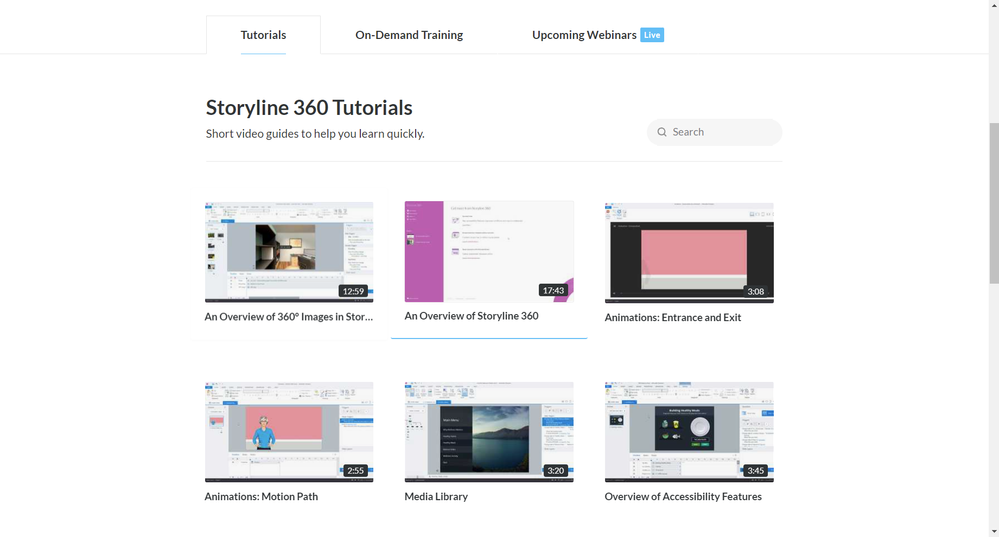Open the Tutorials tab
Screen dimensions: 999x537
tap(263, 35)
